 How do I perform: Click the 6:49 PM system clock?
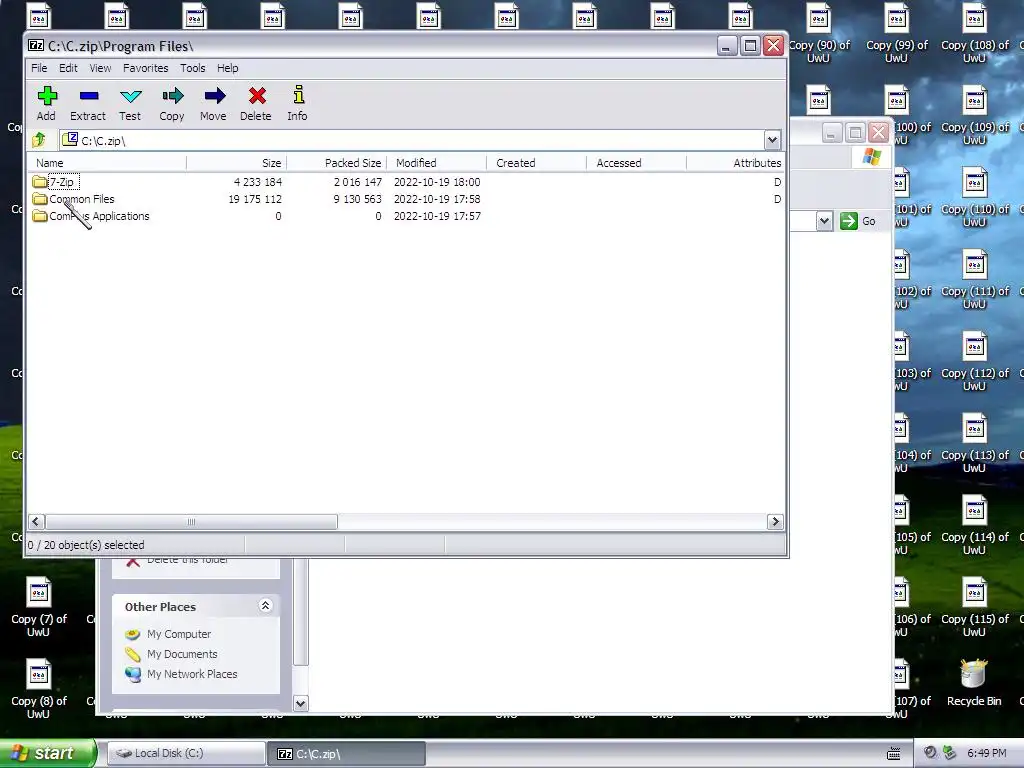click(x=986, y=753)
